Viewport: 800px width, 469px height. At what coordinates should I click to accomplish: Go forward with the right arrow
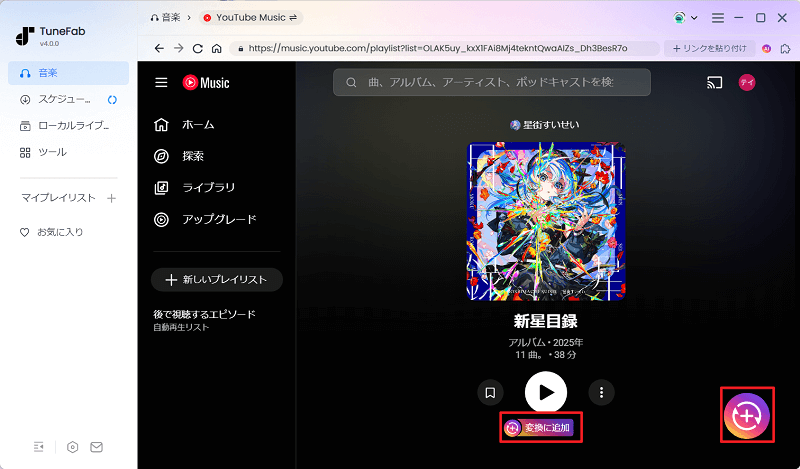[179, 48]
